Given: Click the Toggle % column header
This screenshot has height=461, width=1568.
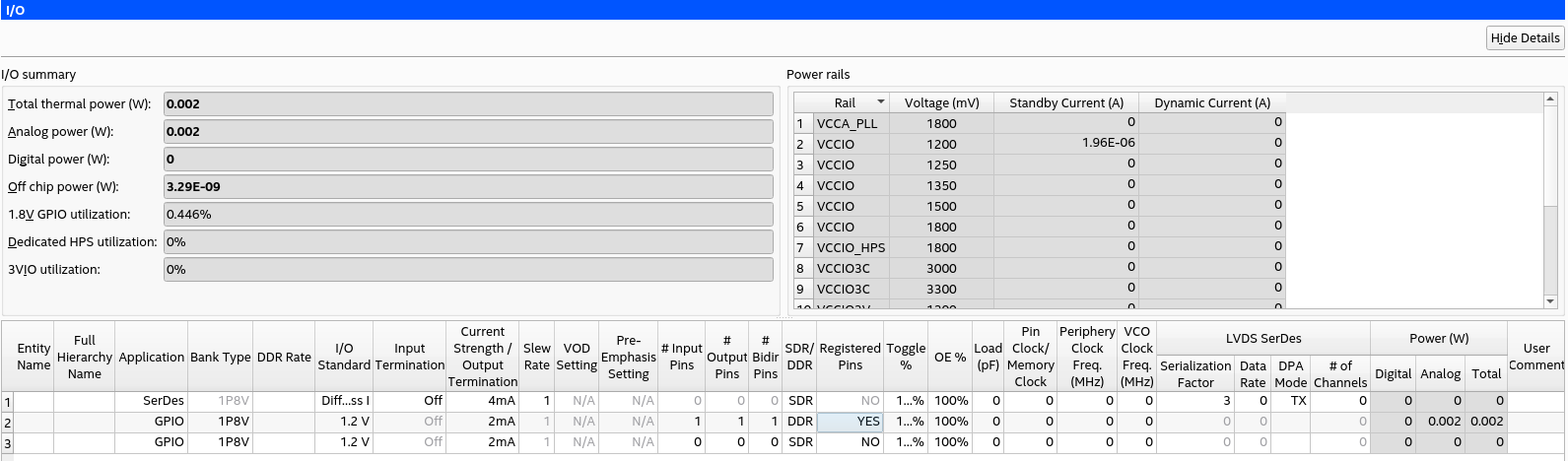Looking at the screenshot, I should pyautogui.click(x=906, y=357).
